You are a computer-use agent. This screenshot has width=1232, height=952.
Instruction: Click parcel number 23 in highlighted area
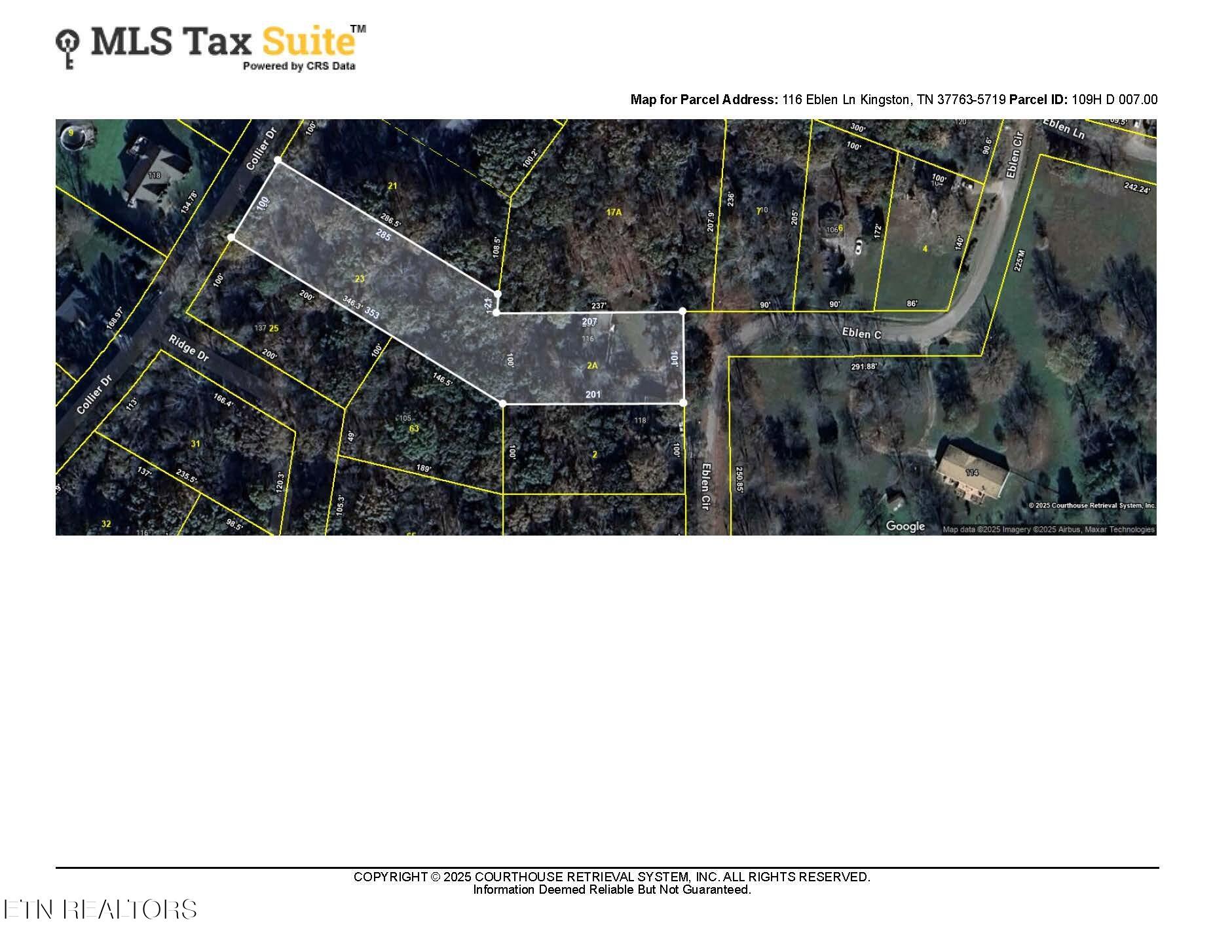359,279
